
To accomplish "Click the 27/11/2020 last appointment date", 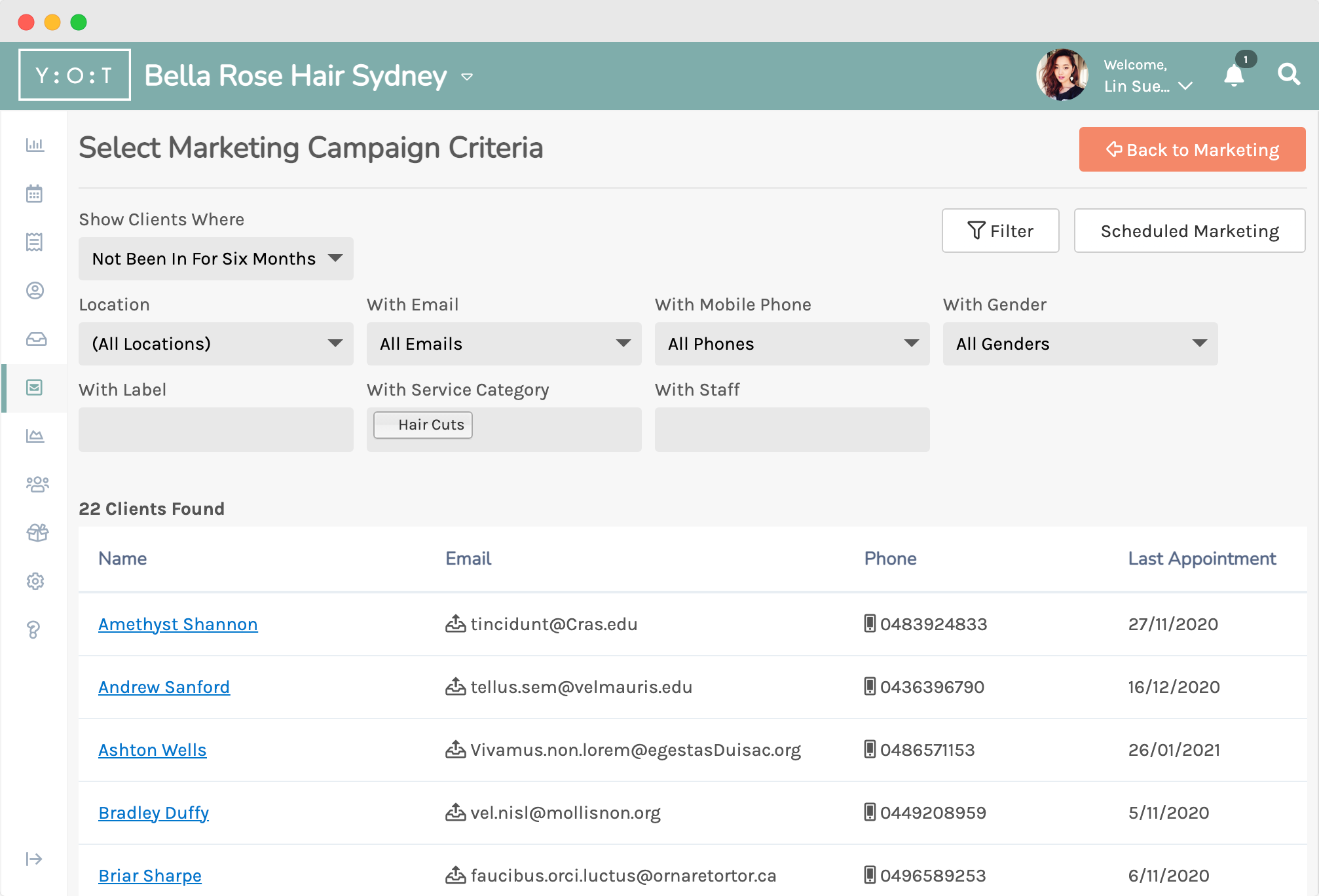I will (x=1173, y=624).
